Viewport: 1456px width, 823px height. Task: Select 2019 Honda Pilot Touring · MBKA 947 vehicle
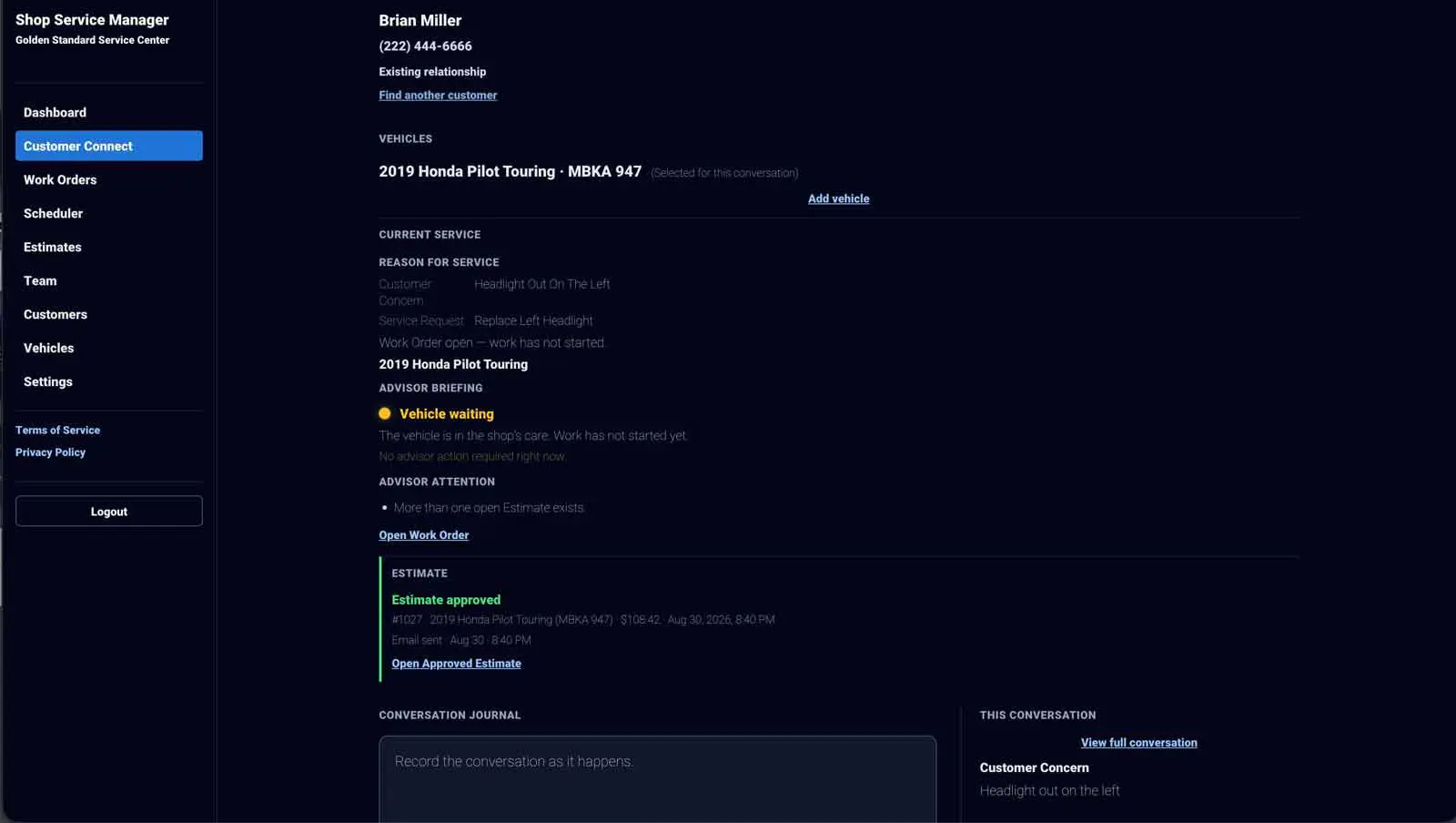point(511,171)
